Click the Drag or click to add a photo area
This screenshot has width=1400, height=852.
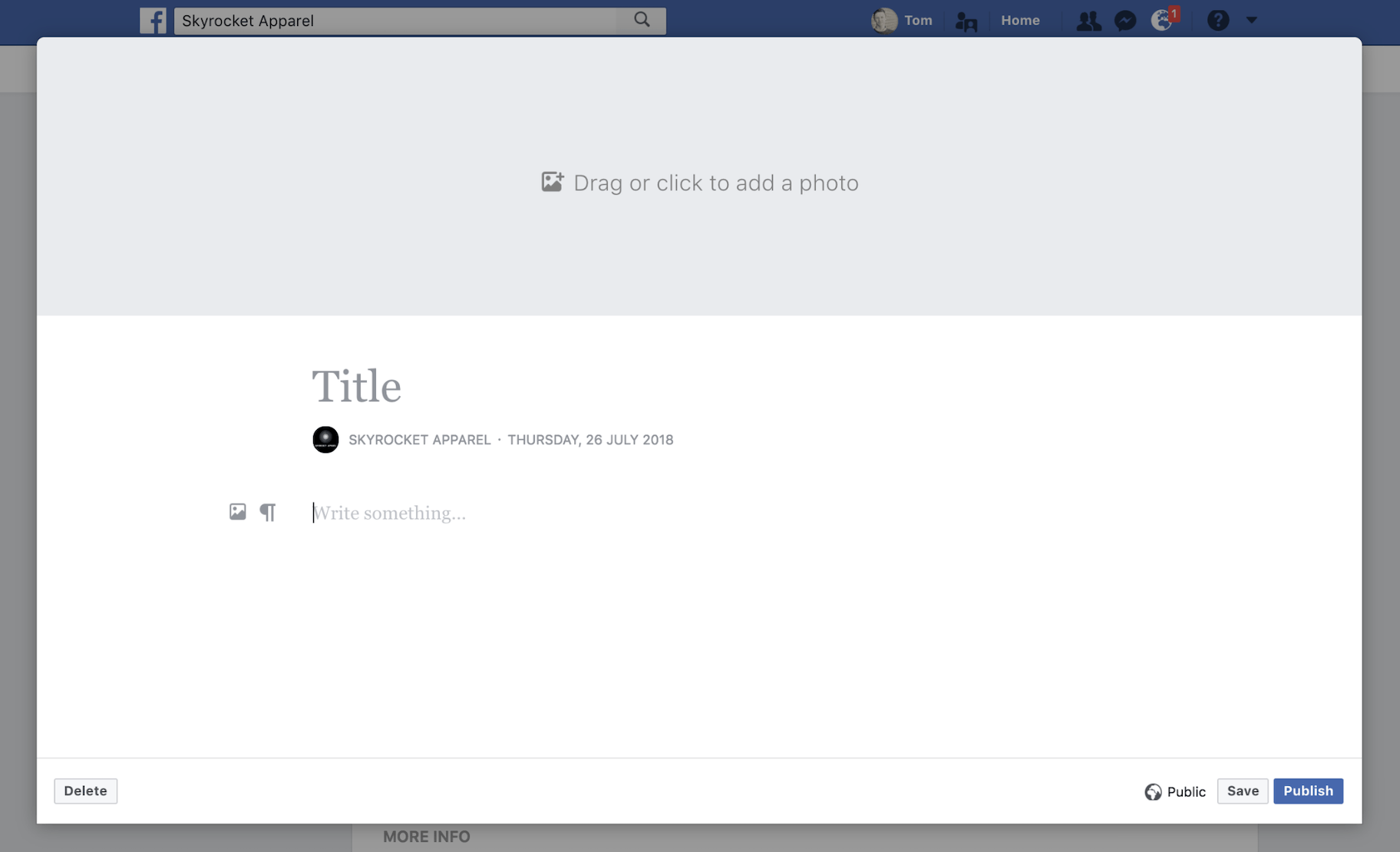tap(699, 183)
